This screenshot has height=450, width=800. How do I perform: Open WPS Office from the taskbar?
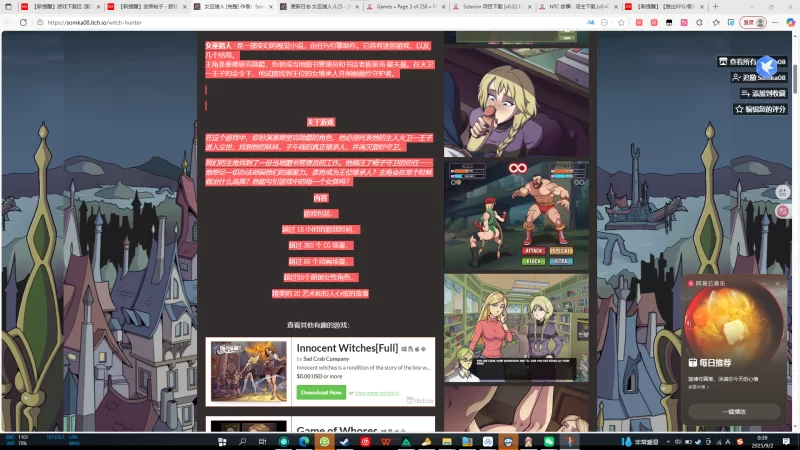[x=386, y=442]
